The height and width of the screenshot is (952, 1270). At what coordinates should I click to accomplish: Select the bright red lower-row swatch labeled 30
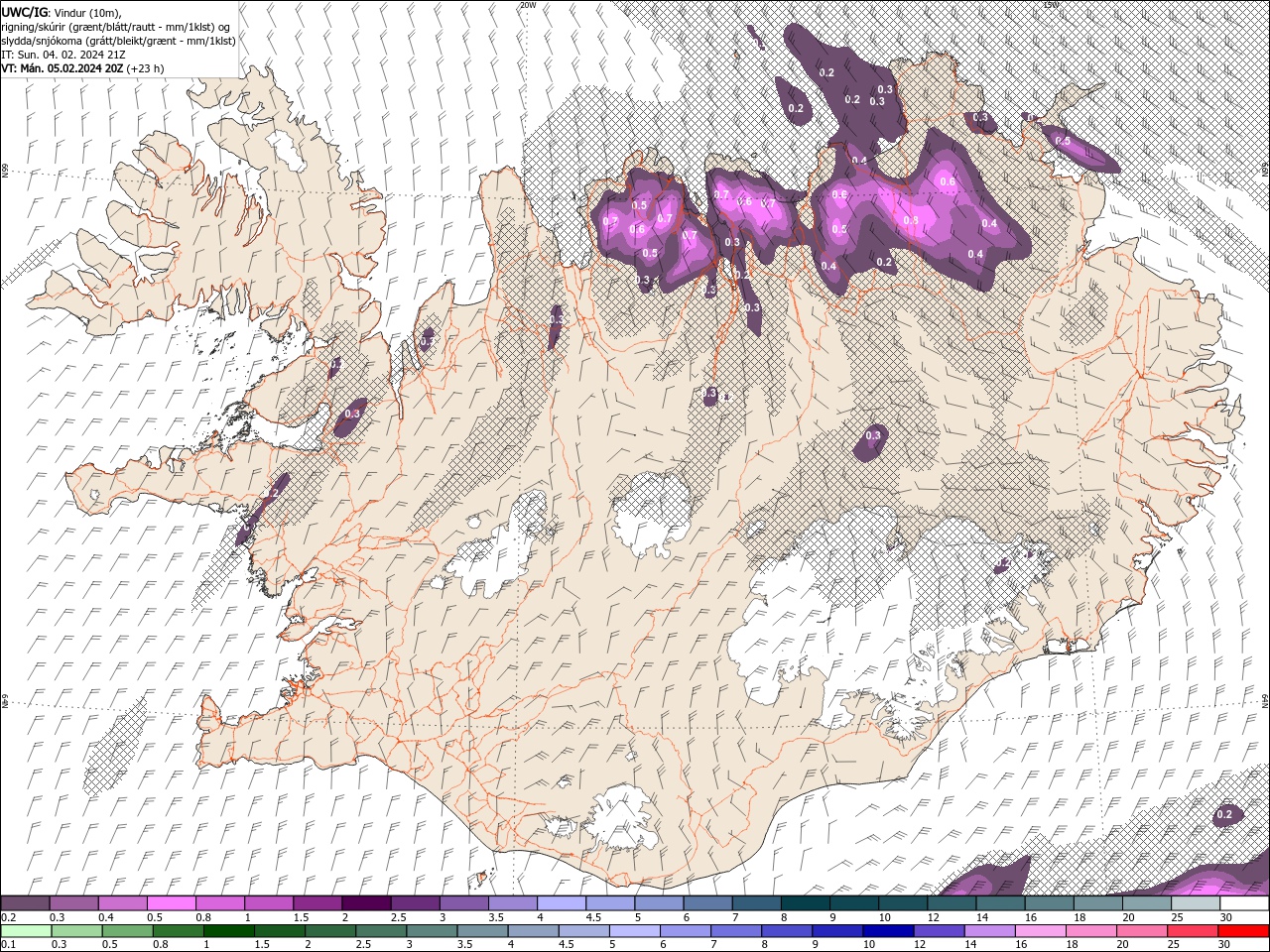pyautogui.click(x=1243, y=931)
